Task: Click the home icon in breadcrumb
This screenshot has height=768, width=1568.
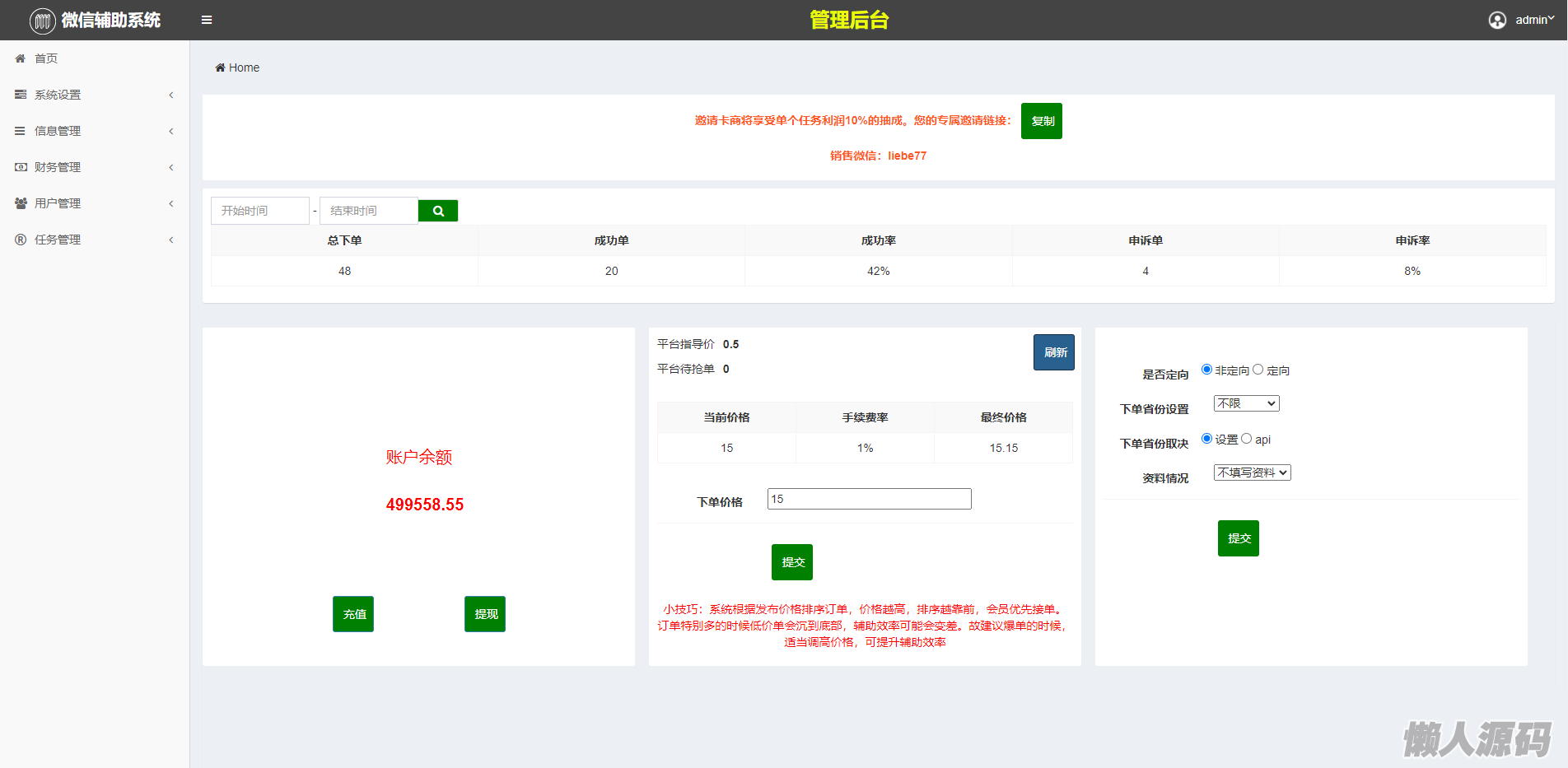Action: [x=220, y=67]
